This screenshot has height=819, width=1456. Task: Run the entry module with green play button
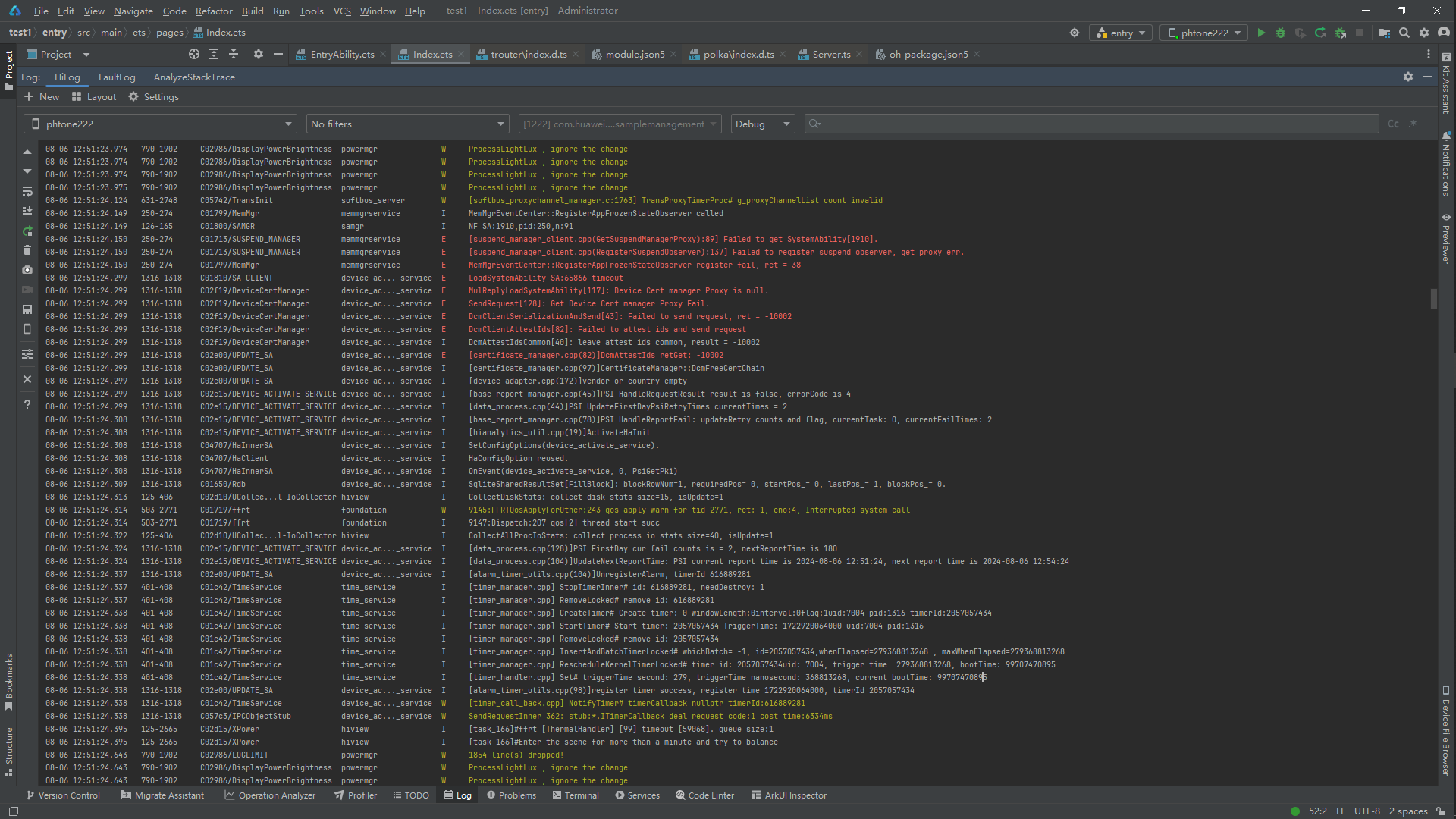1261,33
